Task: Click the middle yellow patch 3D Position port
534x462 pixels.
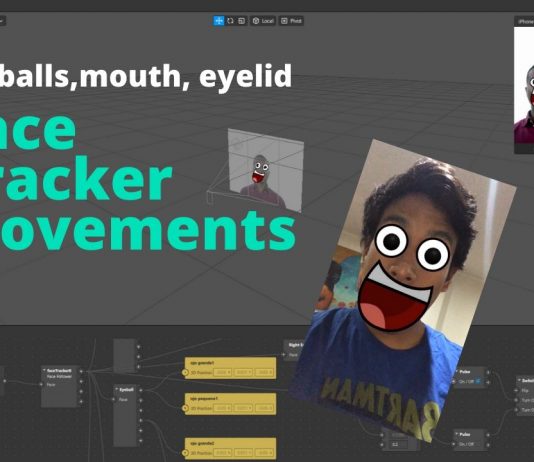Action: [185, 408]
